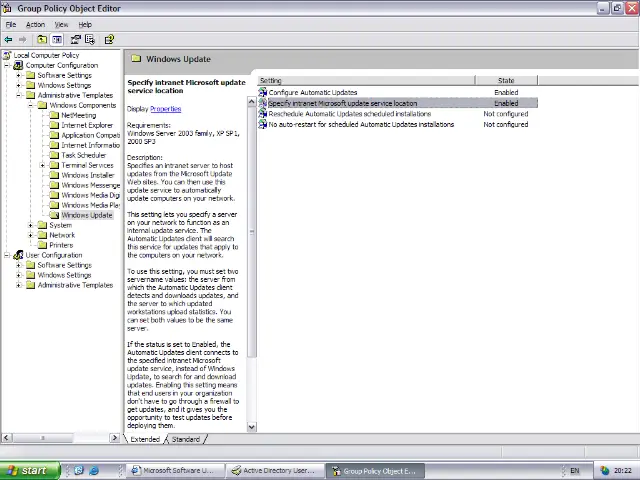Click the User Configuration user icon
640x480 pixels.
coord(18,255)
